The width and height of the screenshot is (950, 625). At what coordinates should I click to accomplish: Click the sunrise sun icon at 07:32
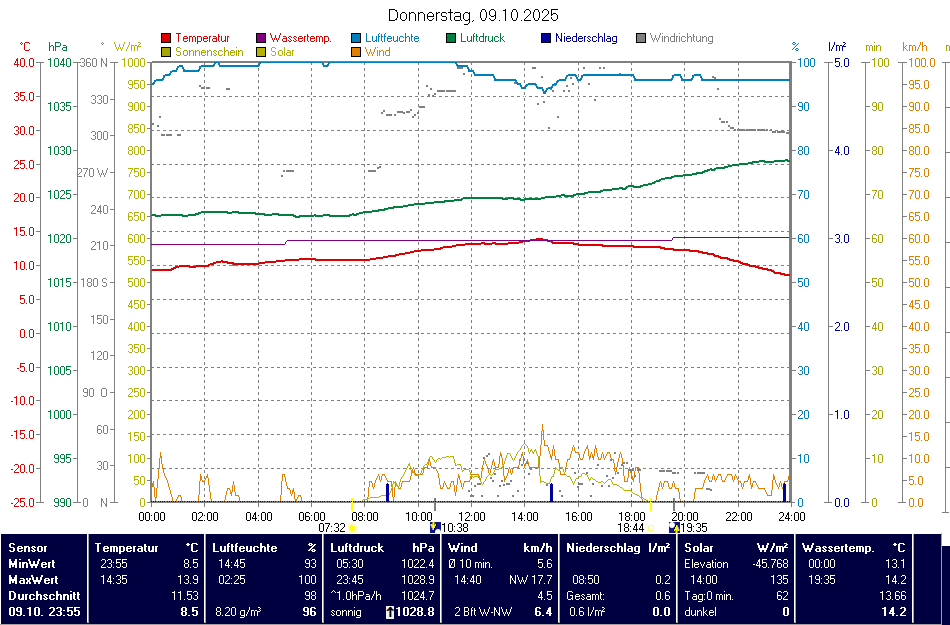tap(352, 527)
